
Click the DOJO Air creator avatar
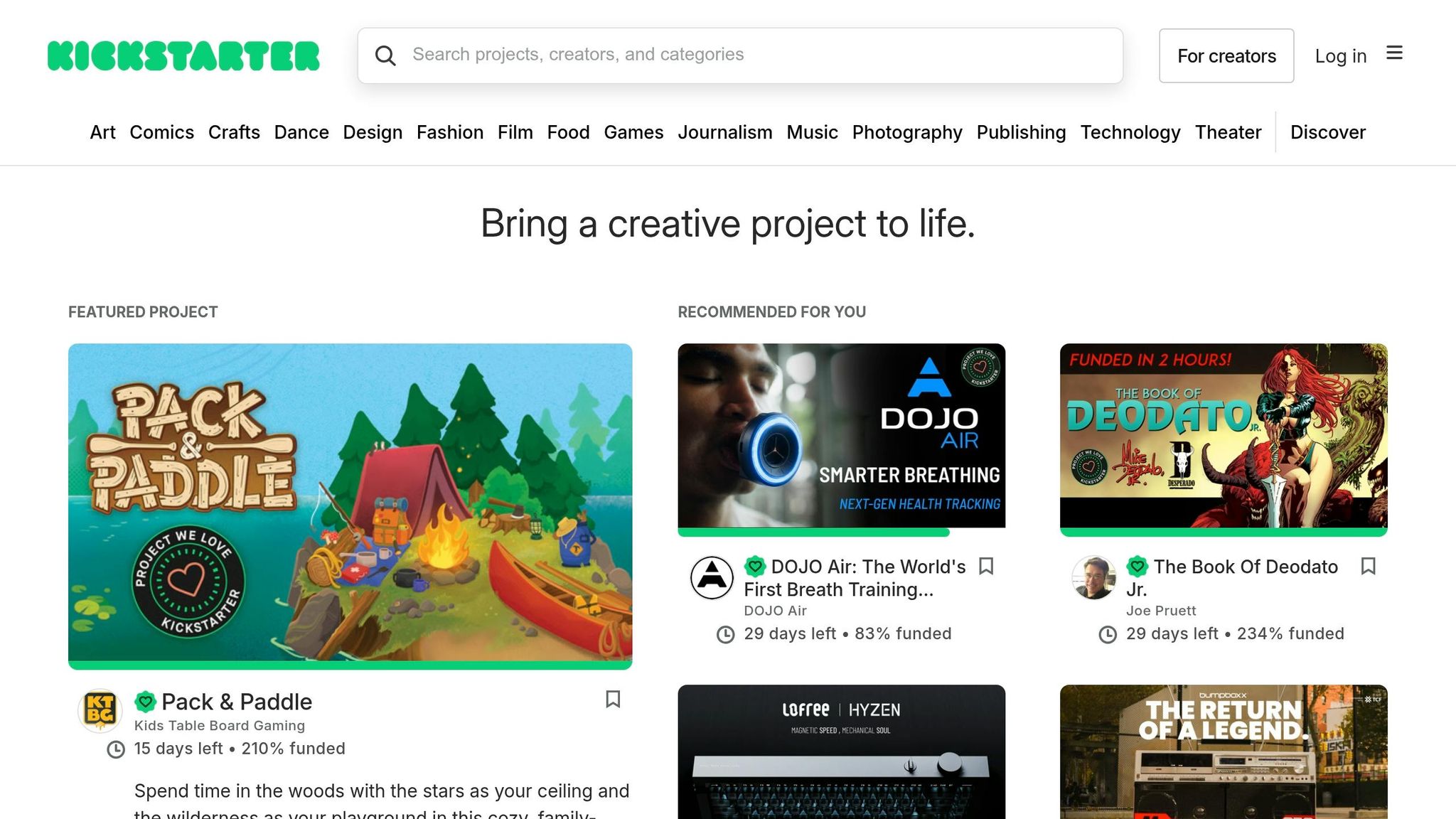tap(712, 577)
